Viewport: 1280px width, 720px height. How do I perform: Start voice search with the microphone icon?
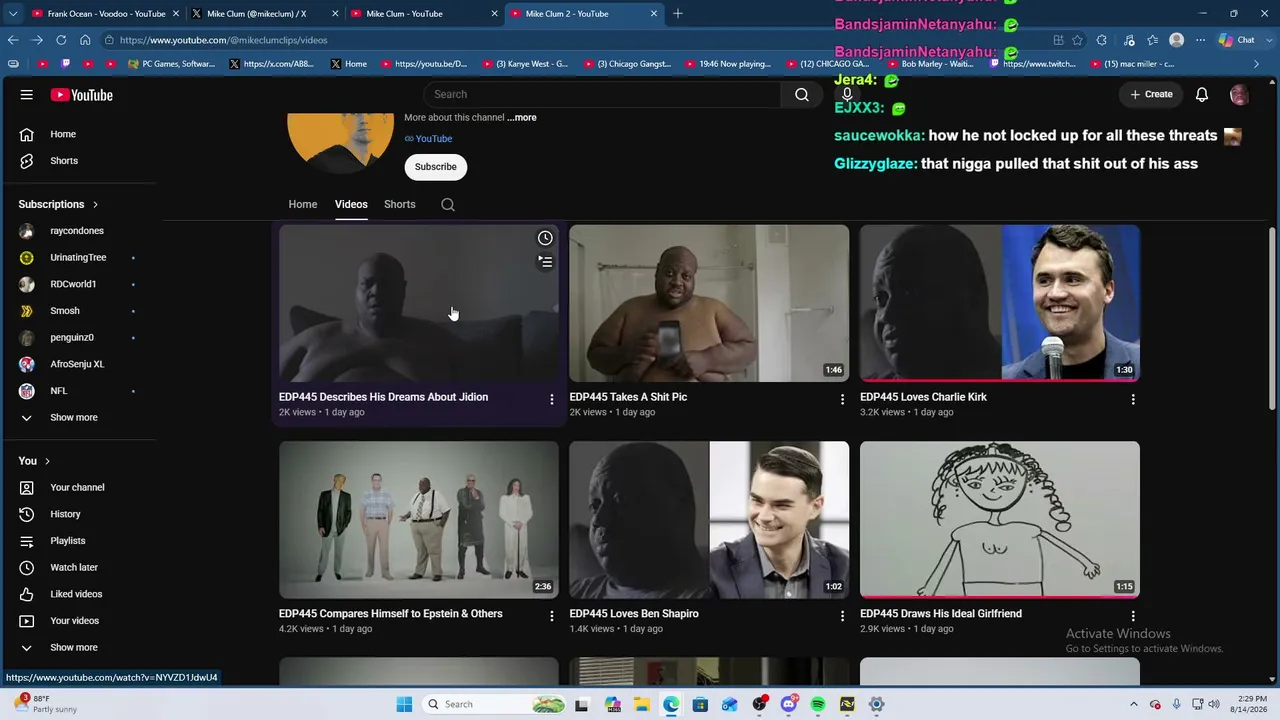point(847,94)
